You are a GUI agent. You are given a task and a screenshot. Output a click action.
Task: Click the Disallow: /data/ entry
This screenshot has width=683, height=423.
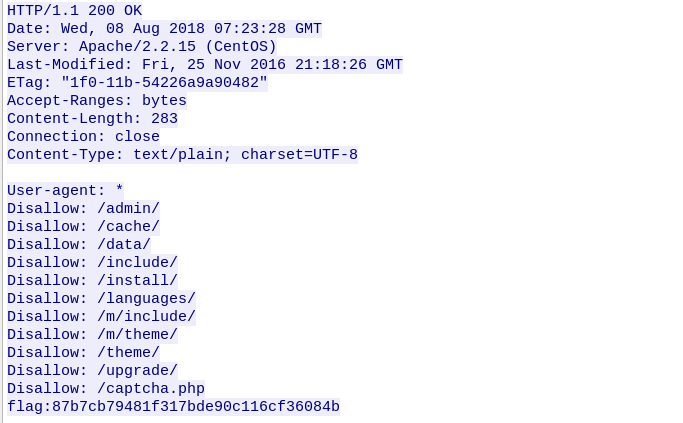[79, 245]
